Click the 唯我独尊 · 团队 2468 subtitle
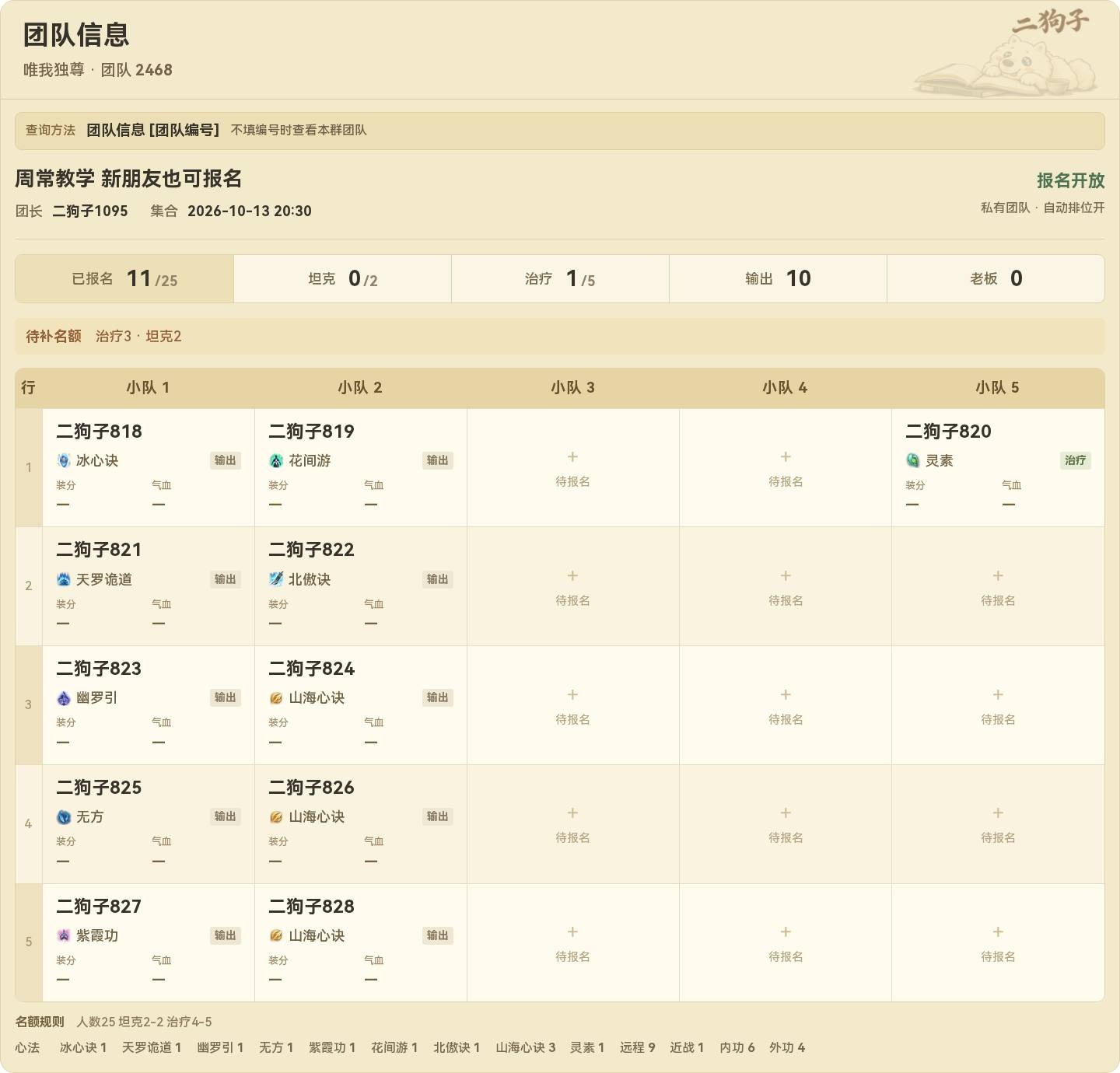Screen dimensions: 1120x1073 (x=98, y=69)
